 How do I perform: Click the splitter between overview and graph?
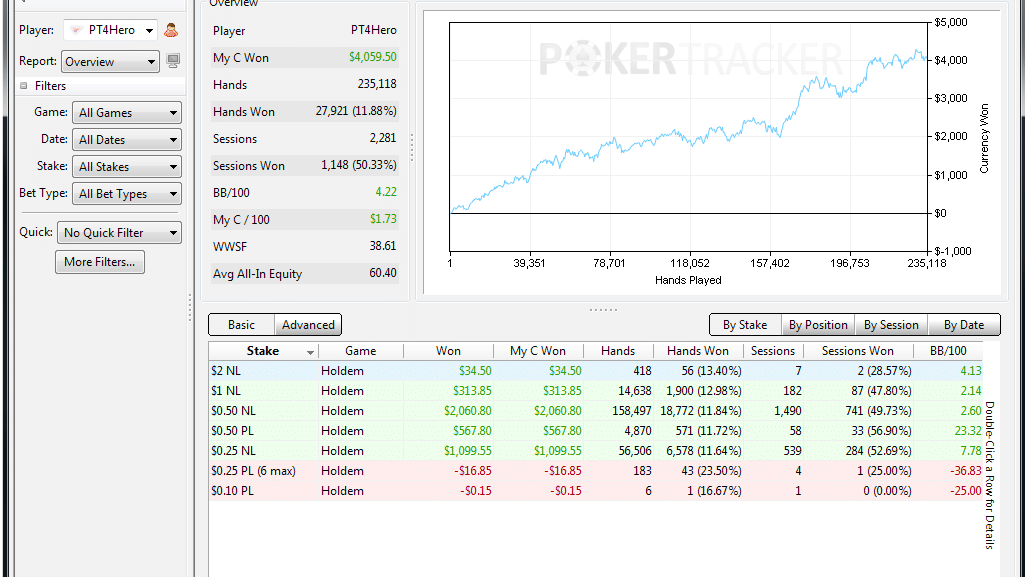[412, 148]
